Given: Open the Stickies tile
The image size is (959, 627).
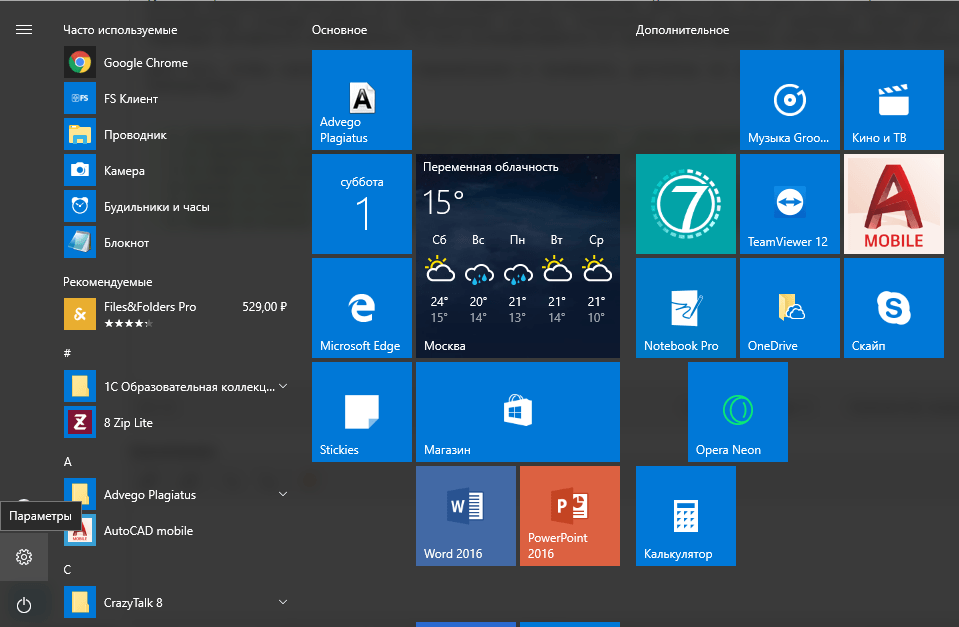Looking at the screenshot, I should click(x=361, y=412).
